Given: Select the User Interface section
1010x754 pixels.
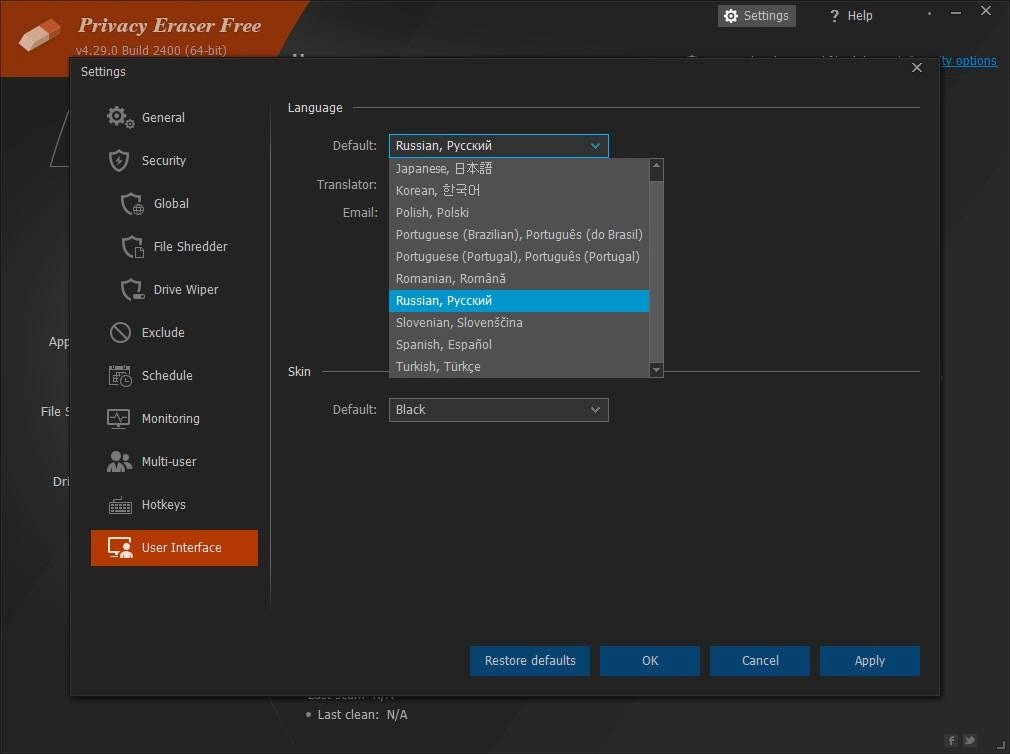Looking at the screenshot, I should coord(174,548).
